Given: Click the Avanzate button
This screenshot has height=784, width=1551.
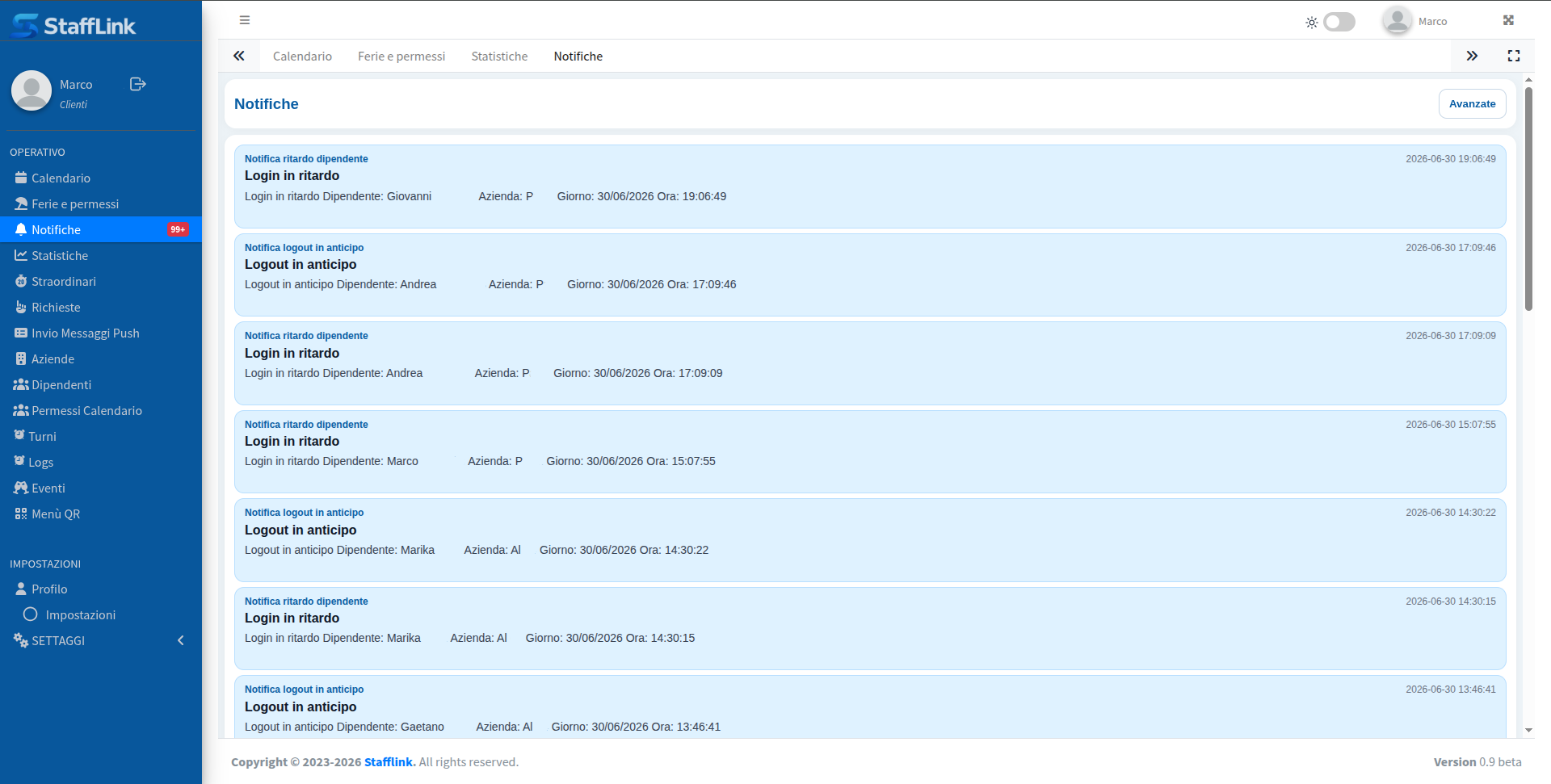Looking at the screenshot, I should click(1472, 103).
